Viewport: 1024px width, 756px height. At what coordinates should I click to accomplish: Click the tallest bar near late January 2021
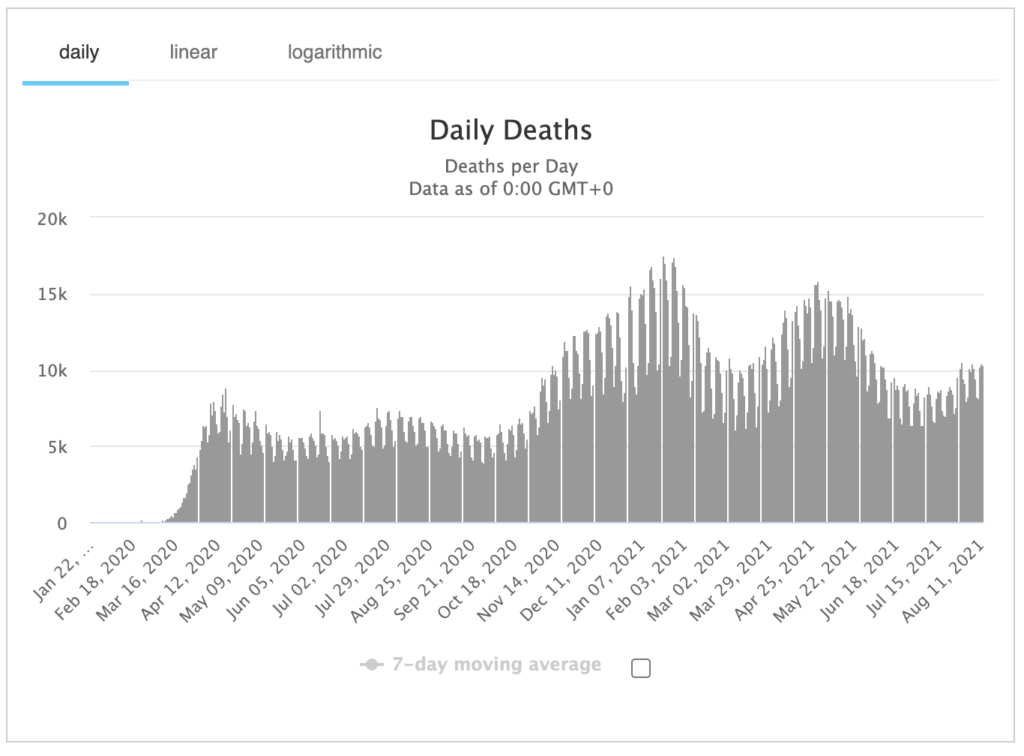pos(664,390)
